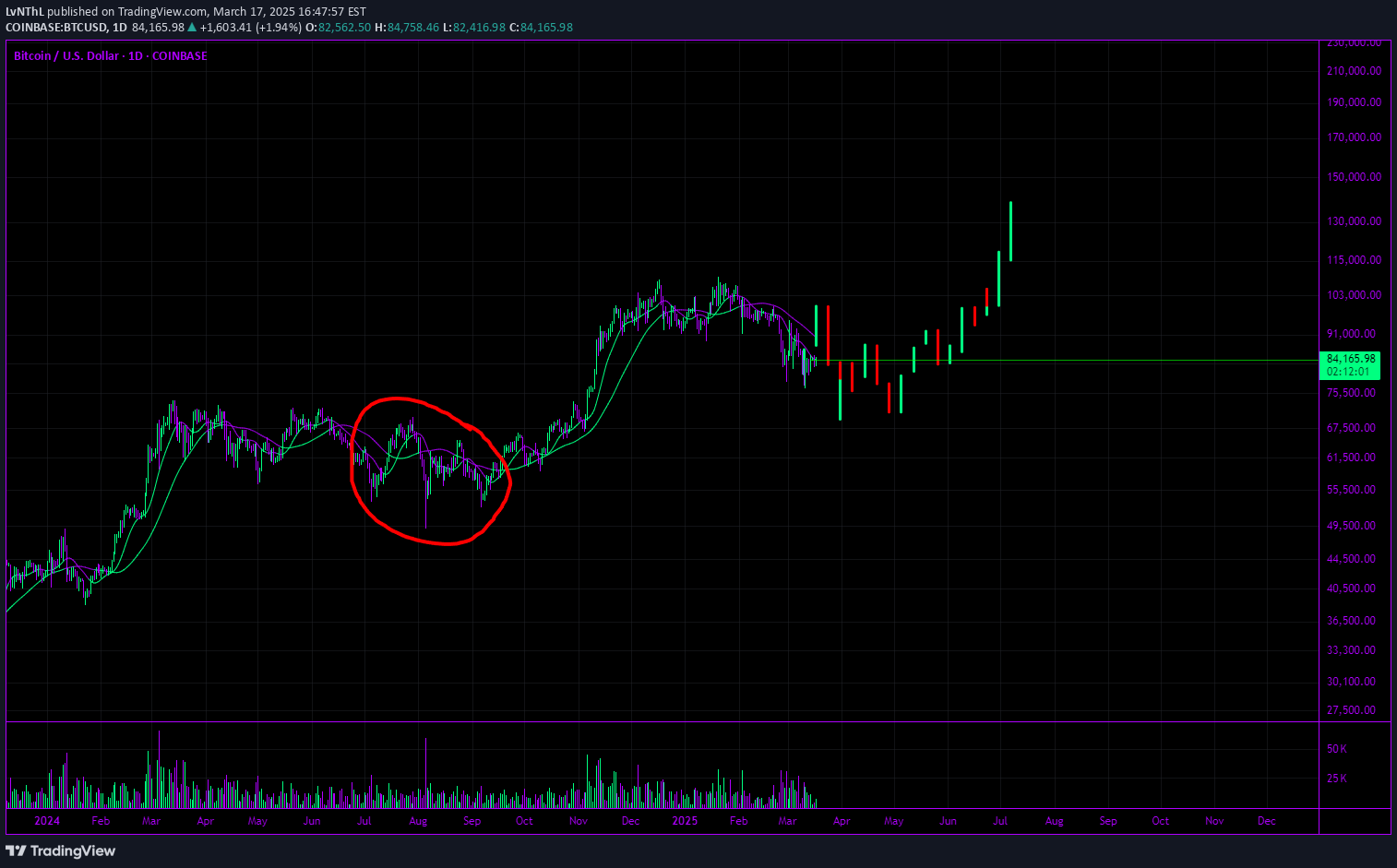Click the '2025' year label on time axis
Viewport: 1397px width, 868px height.
point(685,821)
